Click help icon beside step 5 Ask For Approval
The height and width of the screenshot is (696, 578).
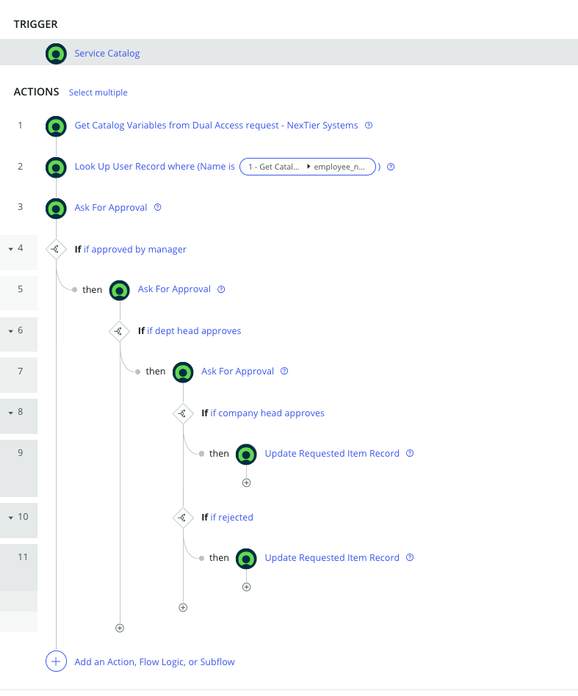tap(221, 289)
